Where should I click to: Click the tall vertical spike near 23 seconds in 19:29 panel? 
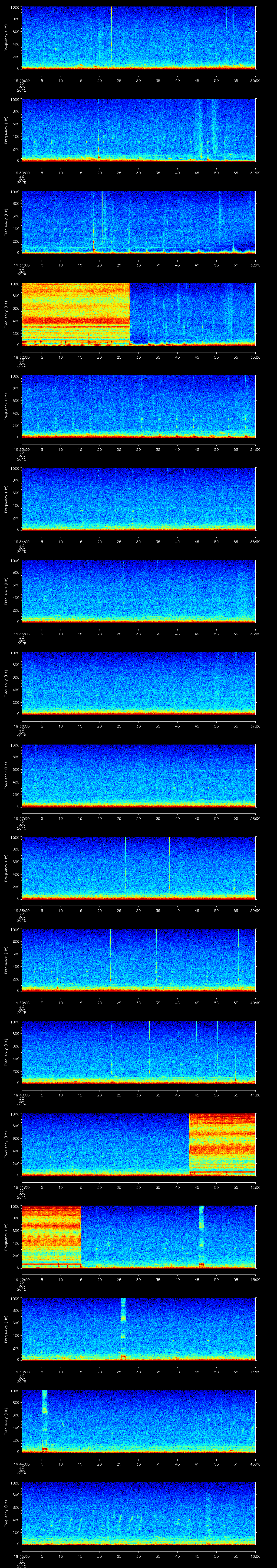pos(111,34)
